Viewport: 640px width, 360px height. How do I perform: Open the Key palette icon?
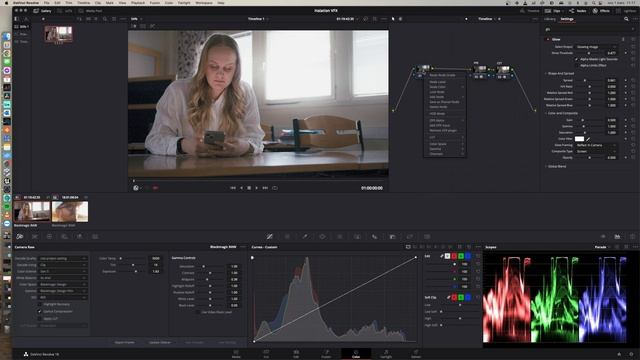tap(392, 236)
